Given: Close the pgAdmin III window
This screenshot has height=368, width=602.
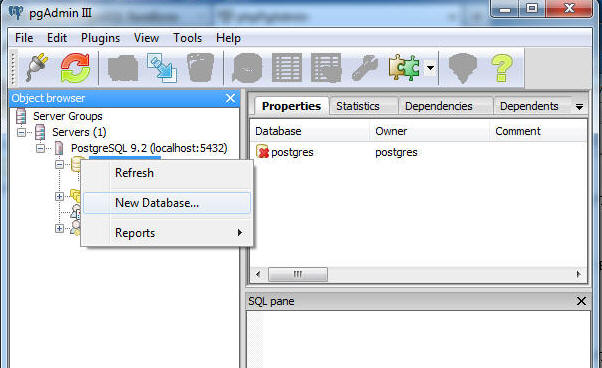Looking at the screenshot, I should 569,8.
